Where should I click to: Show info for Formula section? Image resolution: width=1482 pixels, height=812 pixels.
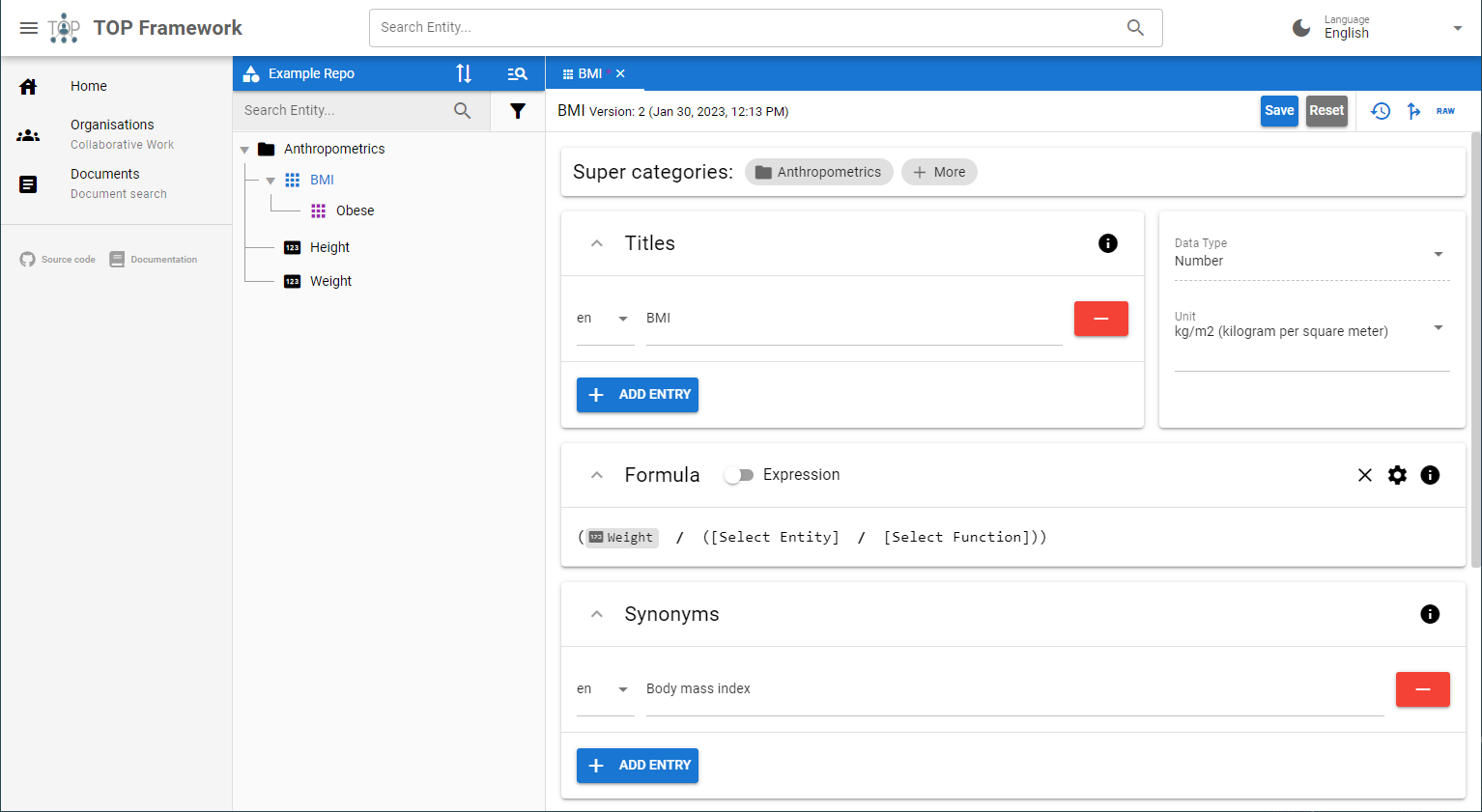(x=1430, y=475)
